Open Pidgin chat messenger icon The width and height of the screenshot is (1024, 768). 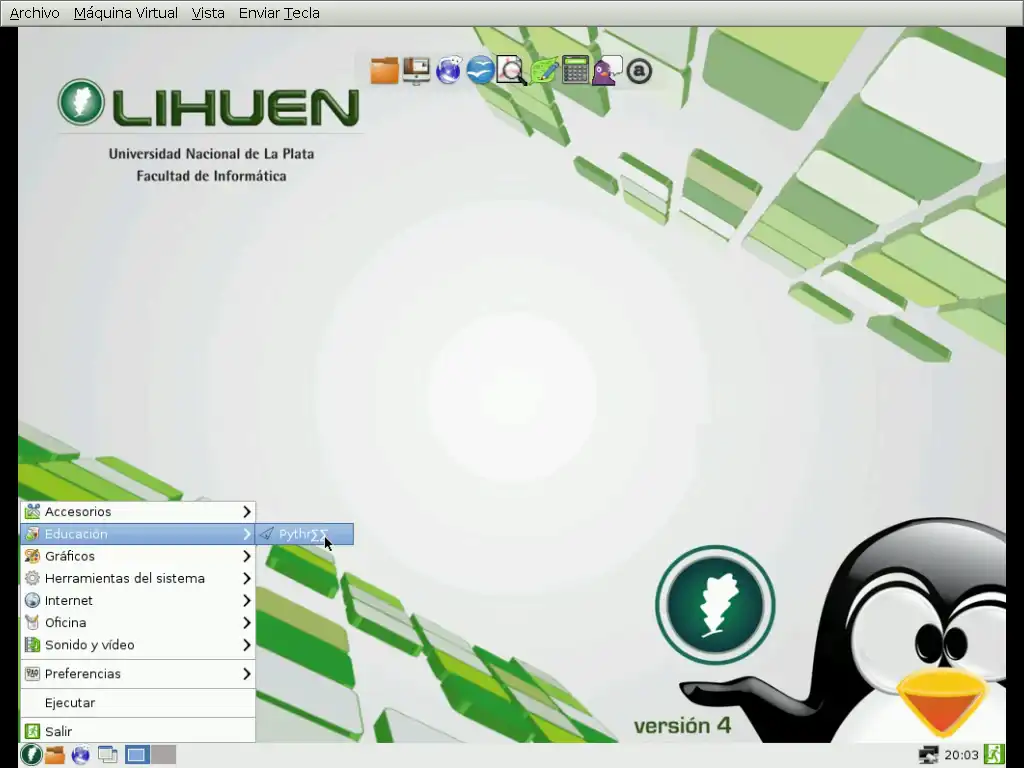(x=607, y=71)
